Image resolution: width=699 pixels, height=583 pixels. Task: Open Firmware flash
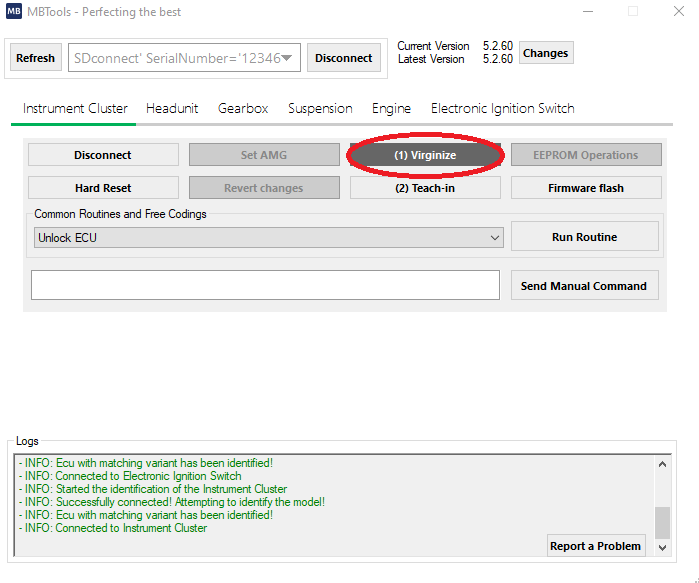(586, 188)
